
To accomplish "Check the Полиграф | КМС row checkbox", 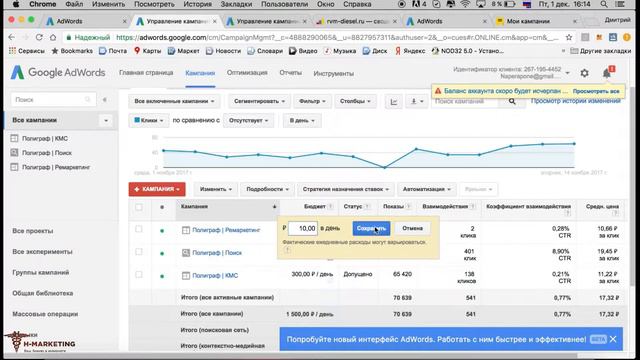I will click(x=139, y=275).
